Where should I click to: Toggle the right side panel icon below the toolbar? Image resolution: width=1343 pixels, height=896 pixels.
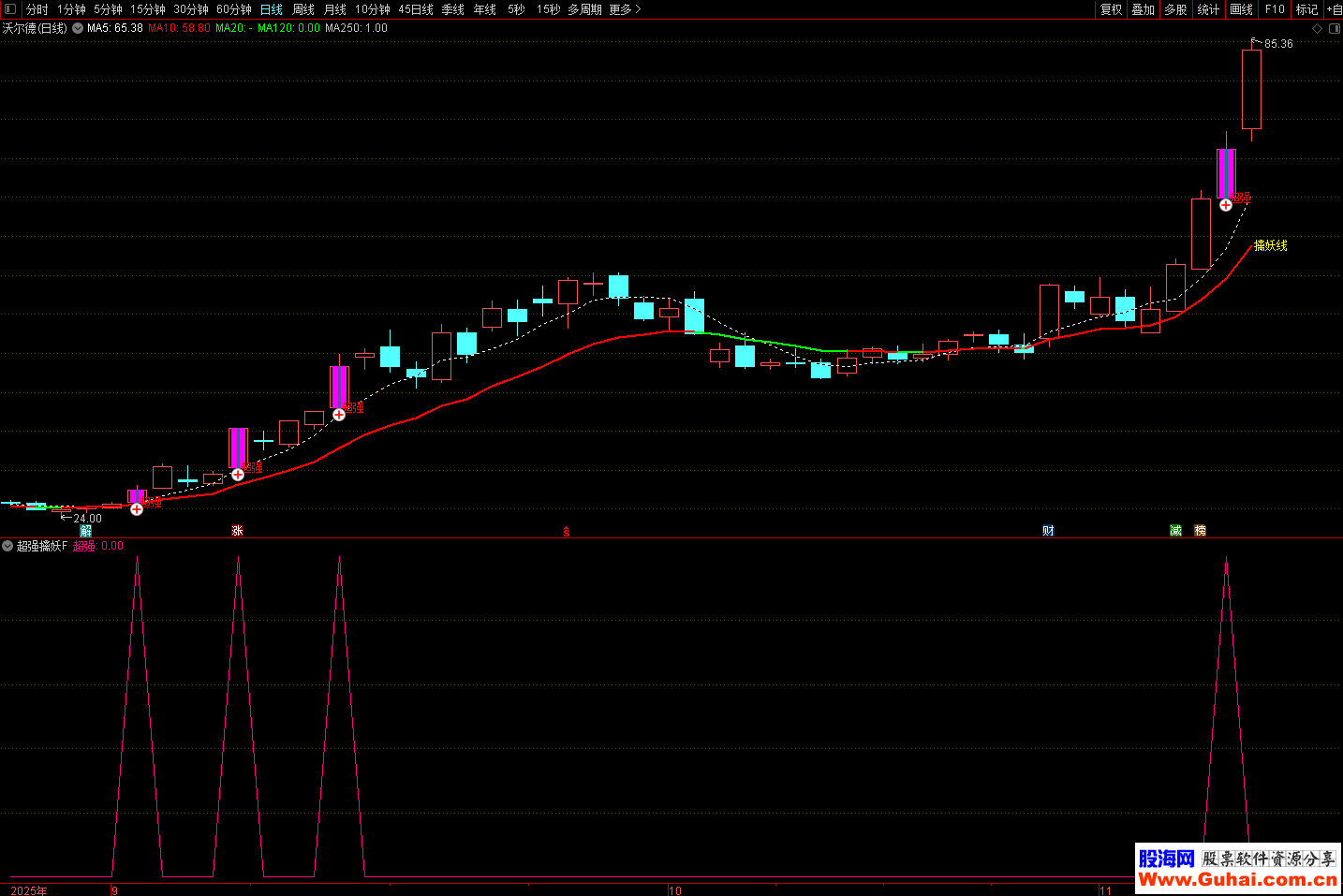coord(1335,29)
